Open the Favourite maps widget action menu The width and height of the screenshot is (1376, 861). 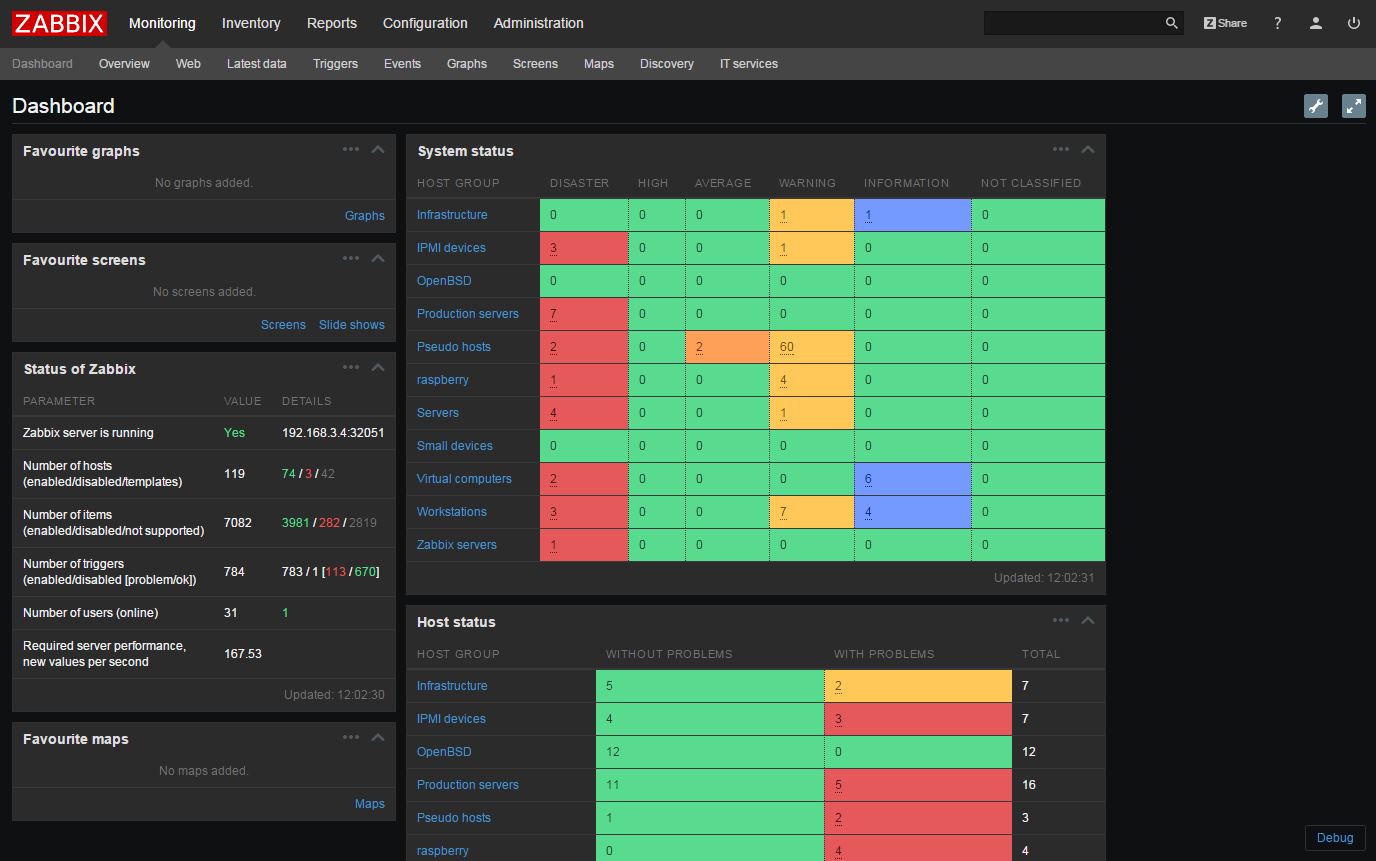[x=351, y=737]
